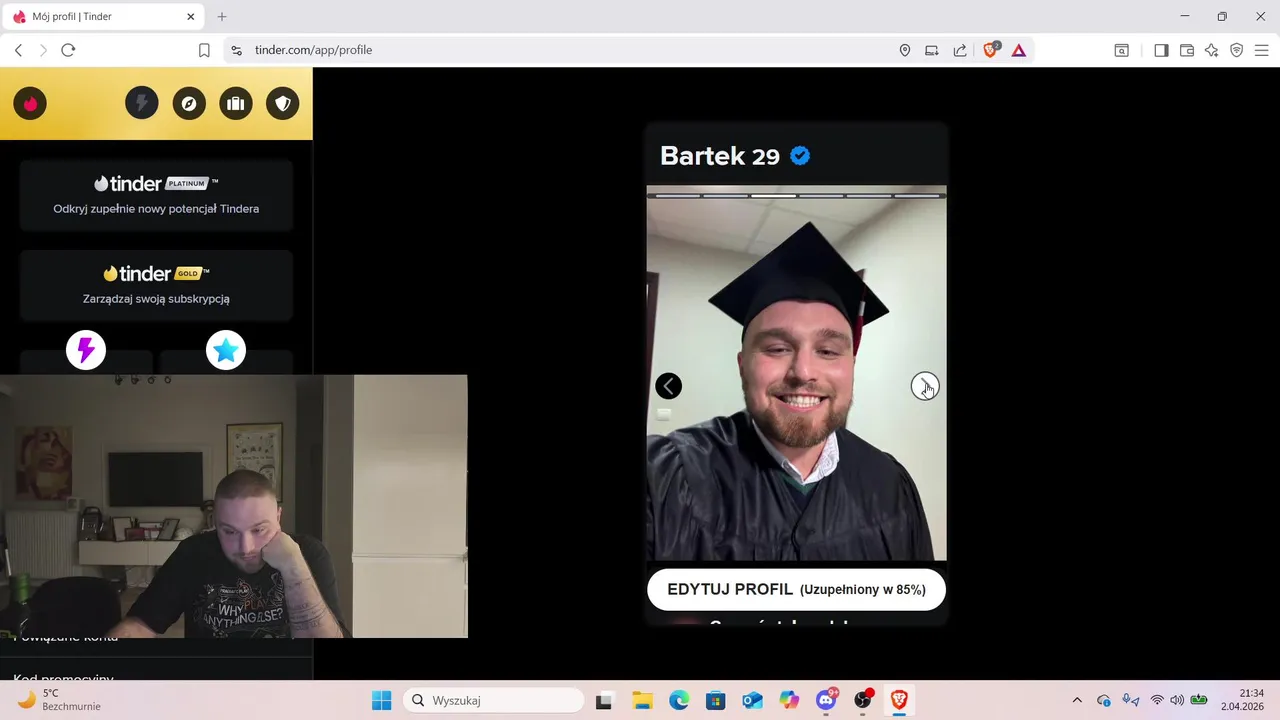Image resolution: width=1280 pixels, height=720 pixels.
Task: Click the Brave browser taskbar icon
Action: (899, 701)
